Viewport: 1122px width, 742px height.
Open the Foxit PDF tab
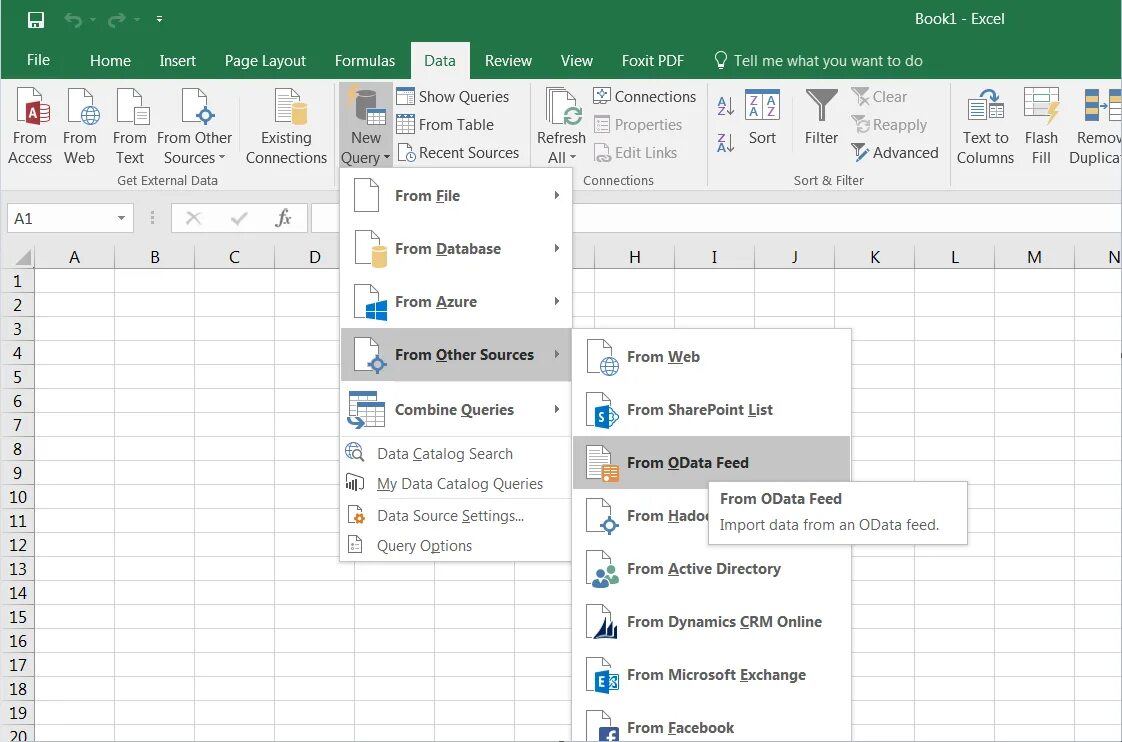tap(653, 61)
